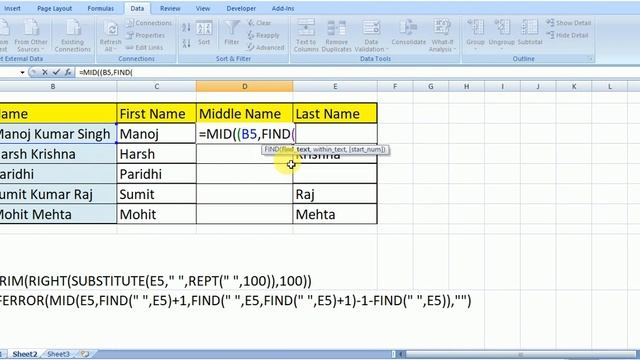This screenshot has height=360, width=640.
Task: Click find_text in FIND tooltip
Action: tap(296, 149)
